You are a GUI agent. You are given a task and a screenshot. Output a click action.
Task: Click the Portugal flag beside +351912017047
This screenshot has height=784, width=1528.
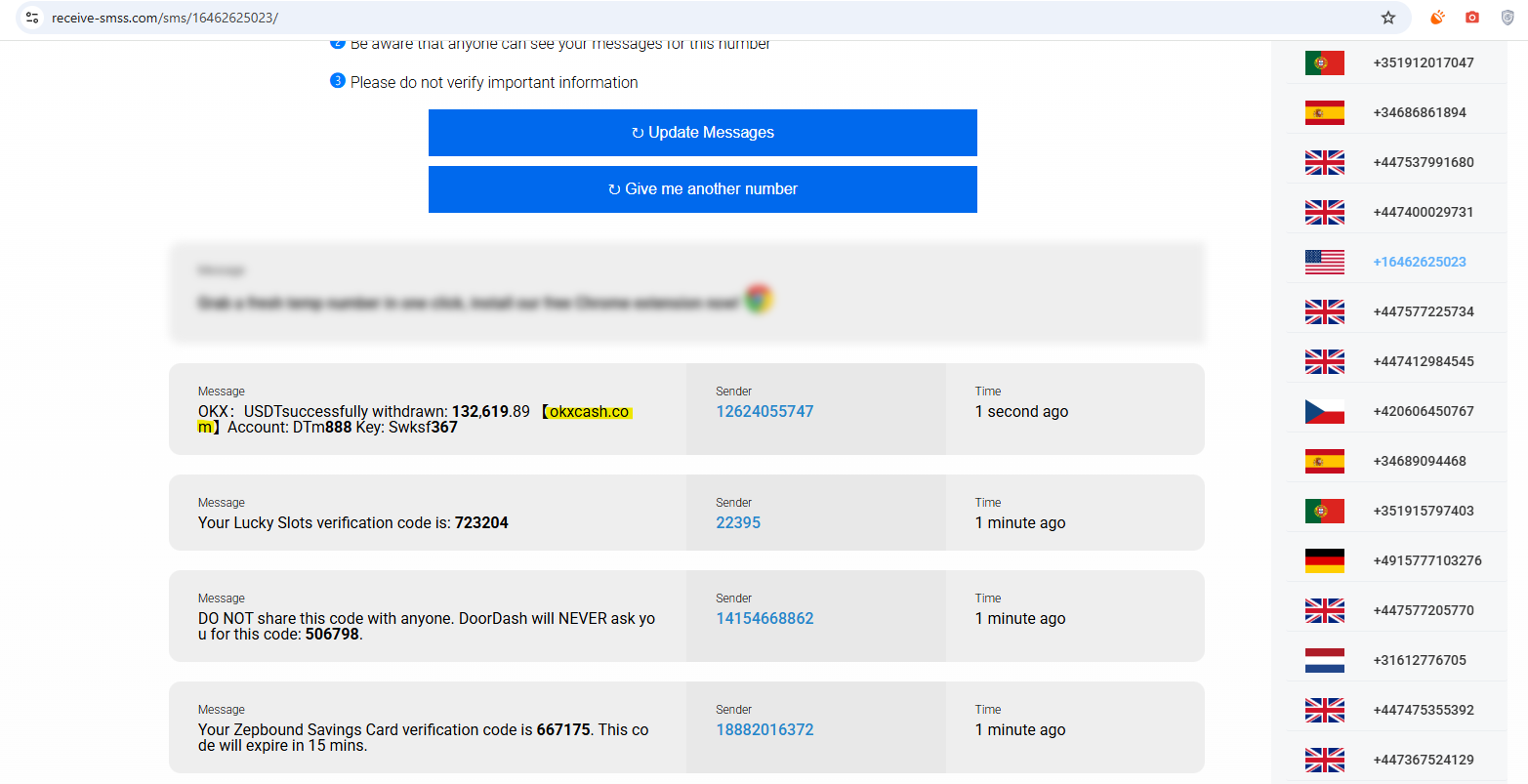point(1325,62)
